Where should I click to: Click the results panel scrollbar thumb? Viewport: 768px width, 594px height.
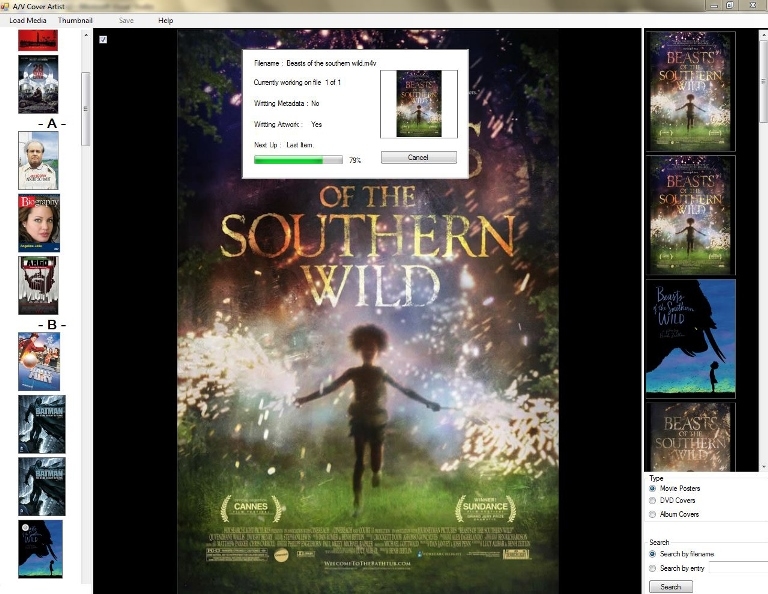[764, 81]
